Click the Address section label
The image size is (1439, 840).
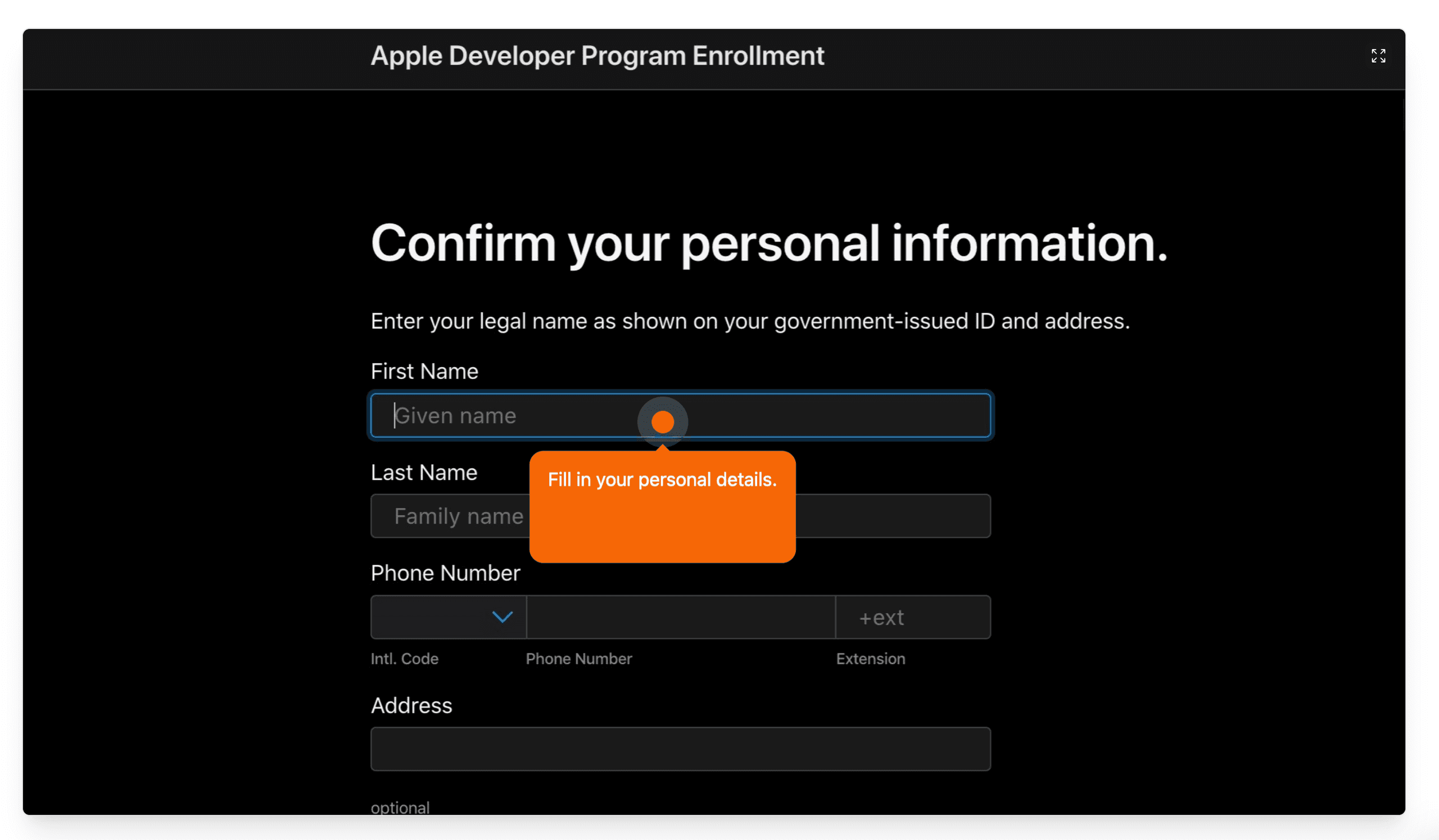click(411, 705)
